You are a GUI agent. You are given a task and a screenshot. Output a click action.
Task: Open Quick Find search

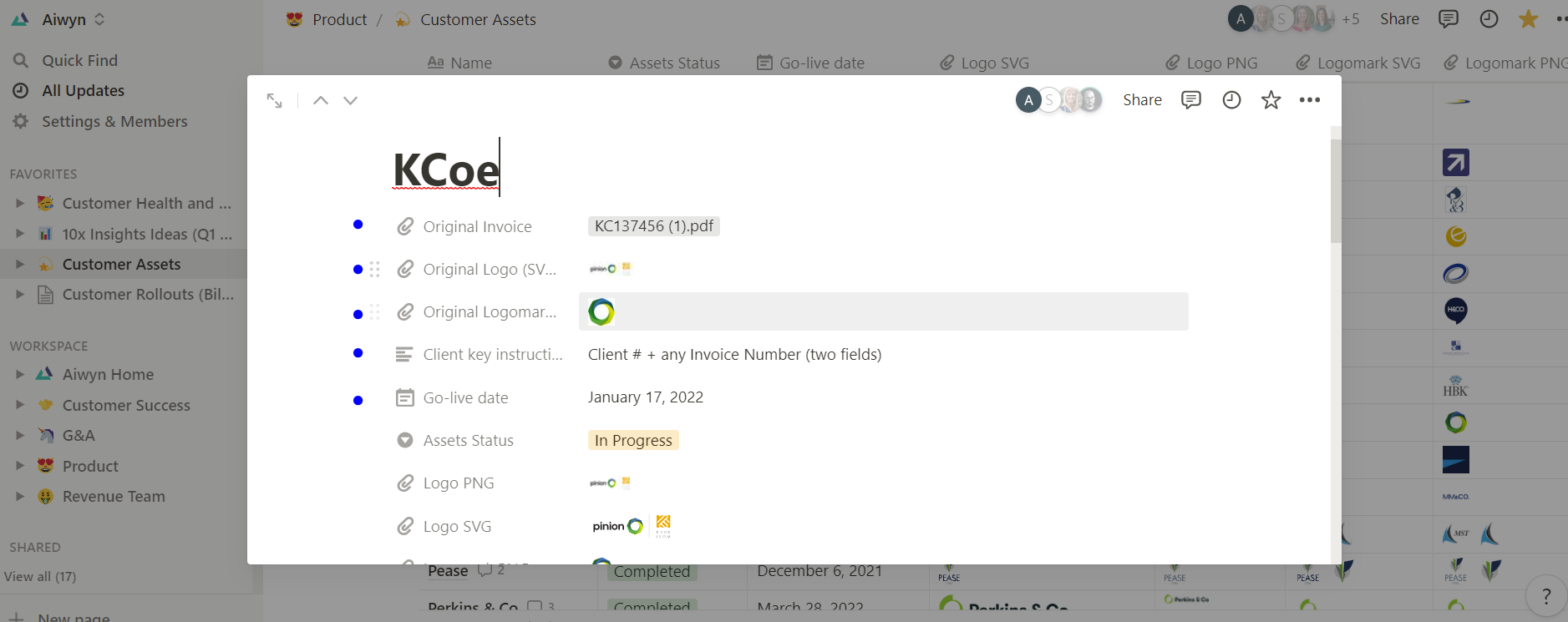pos(80,60)
